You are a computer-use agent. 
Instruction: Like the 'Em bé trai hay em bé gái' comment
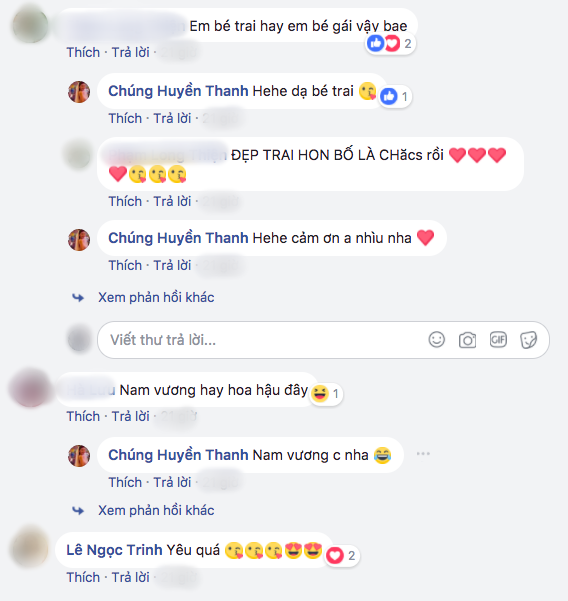pos(83,52)
